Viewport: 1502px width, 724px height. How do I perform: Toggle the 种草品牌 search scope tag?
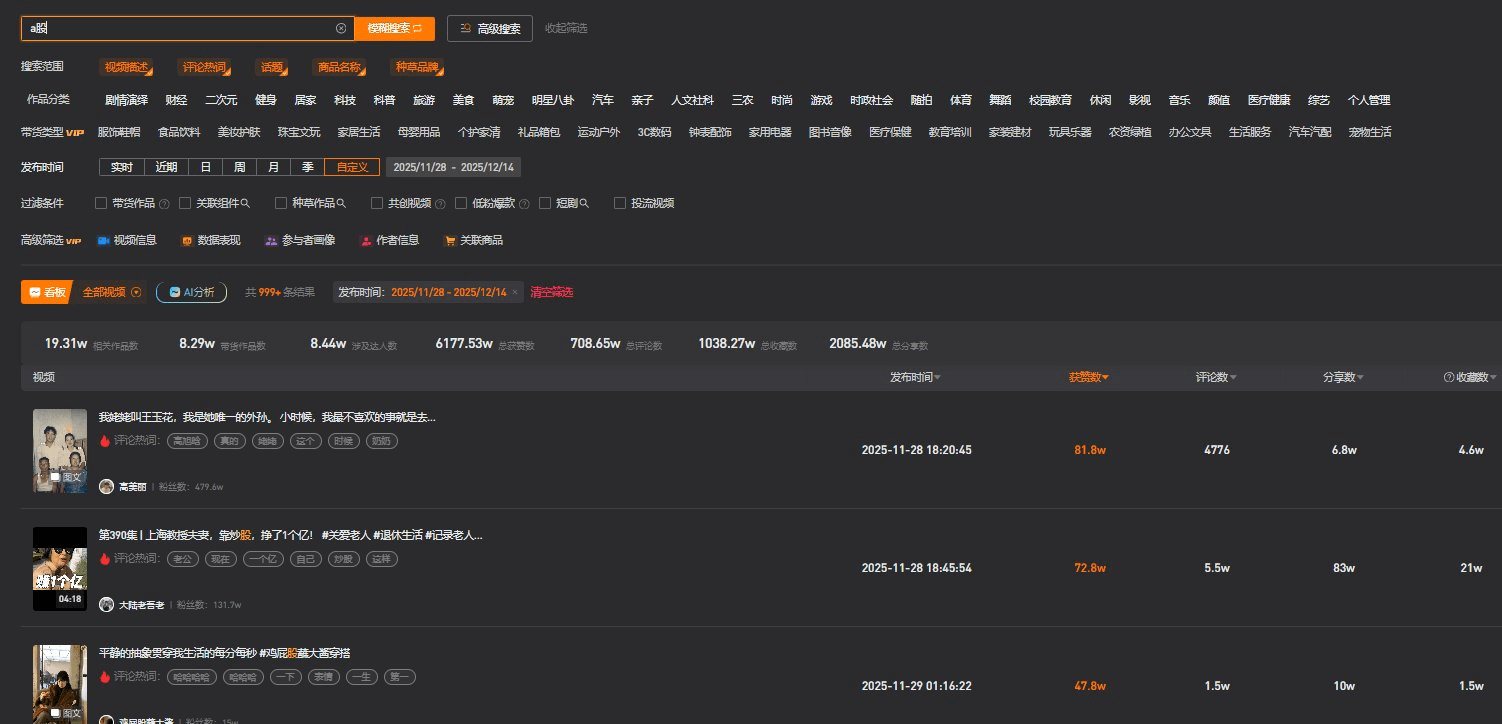tap(416, 67)
